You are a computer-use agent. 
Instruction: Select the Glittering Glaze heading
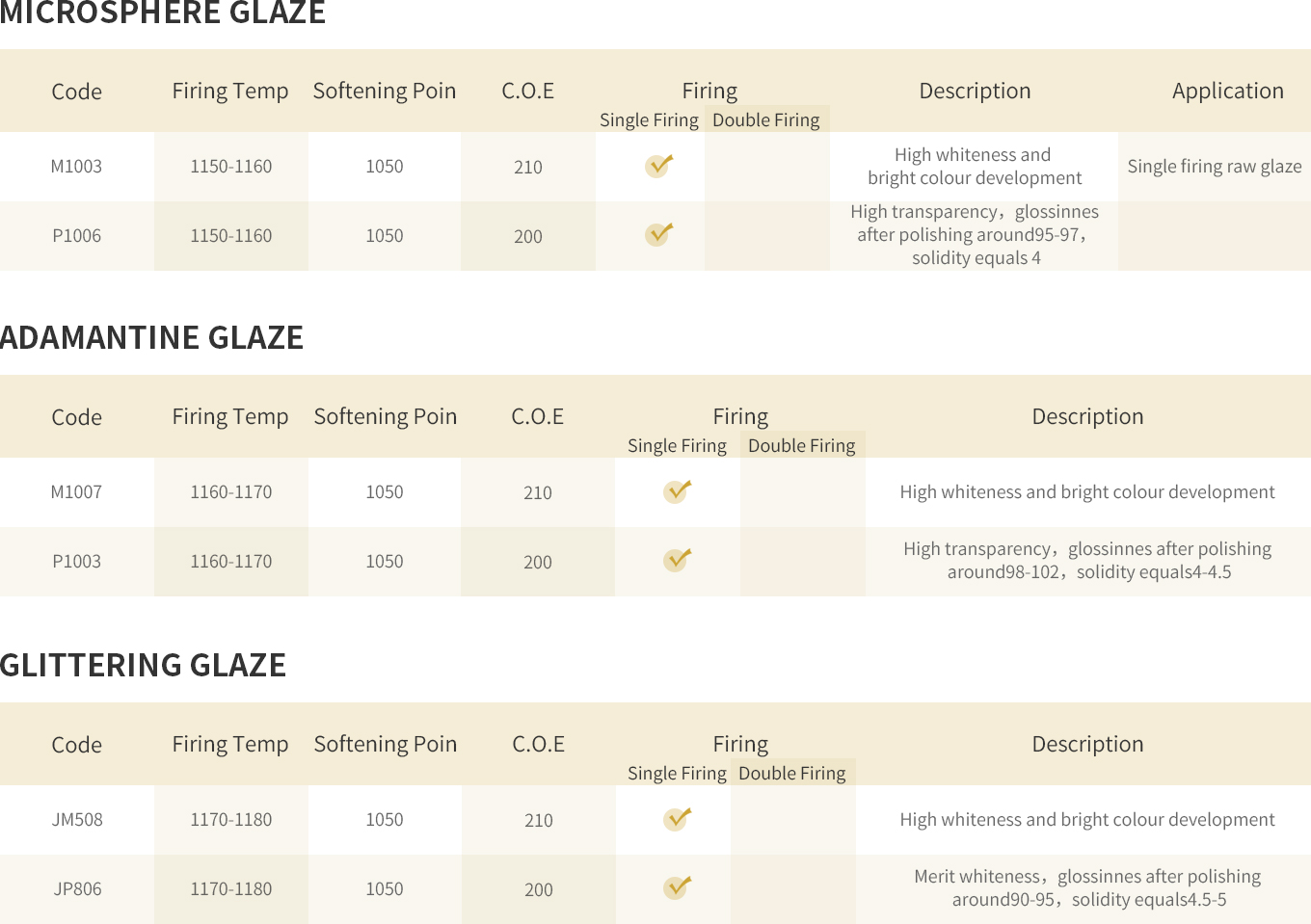click(x=143, y=665)
